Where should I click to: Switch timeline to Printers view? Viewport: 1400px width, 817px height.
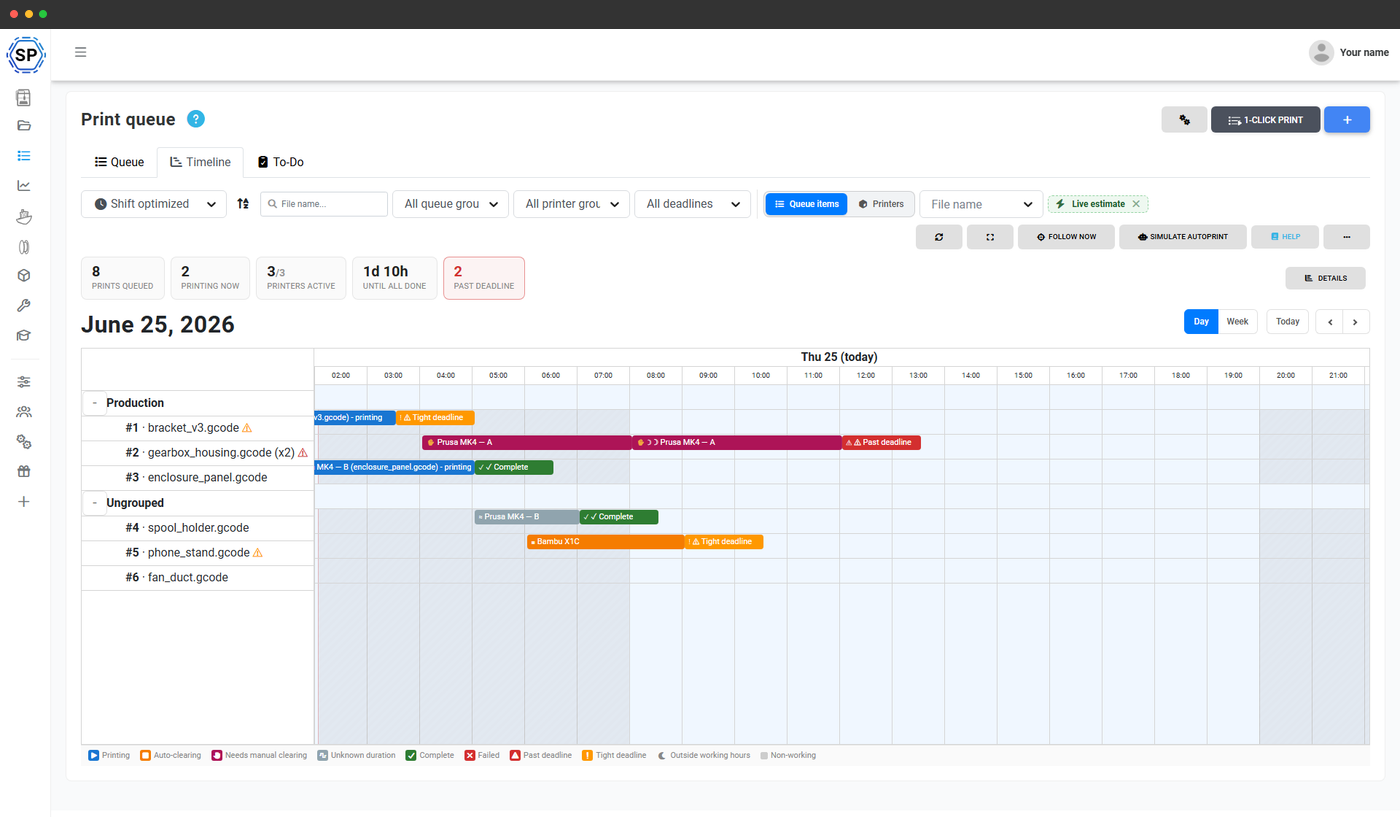pyautogui.click(x=881, y=204)
